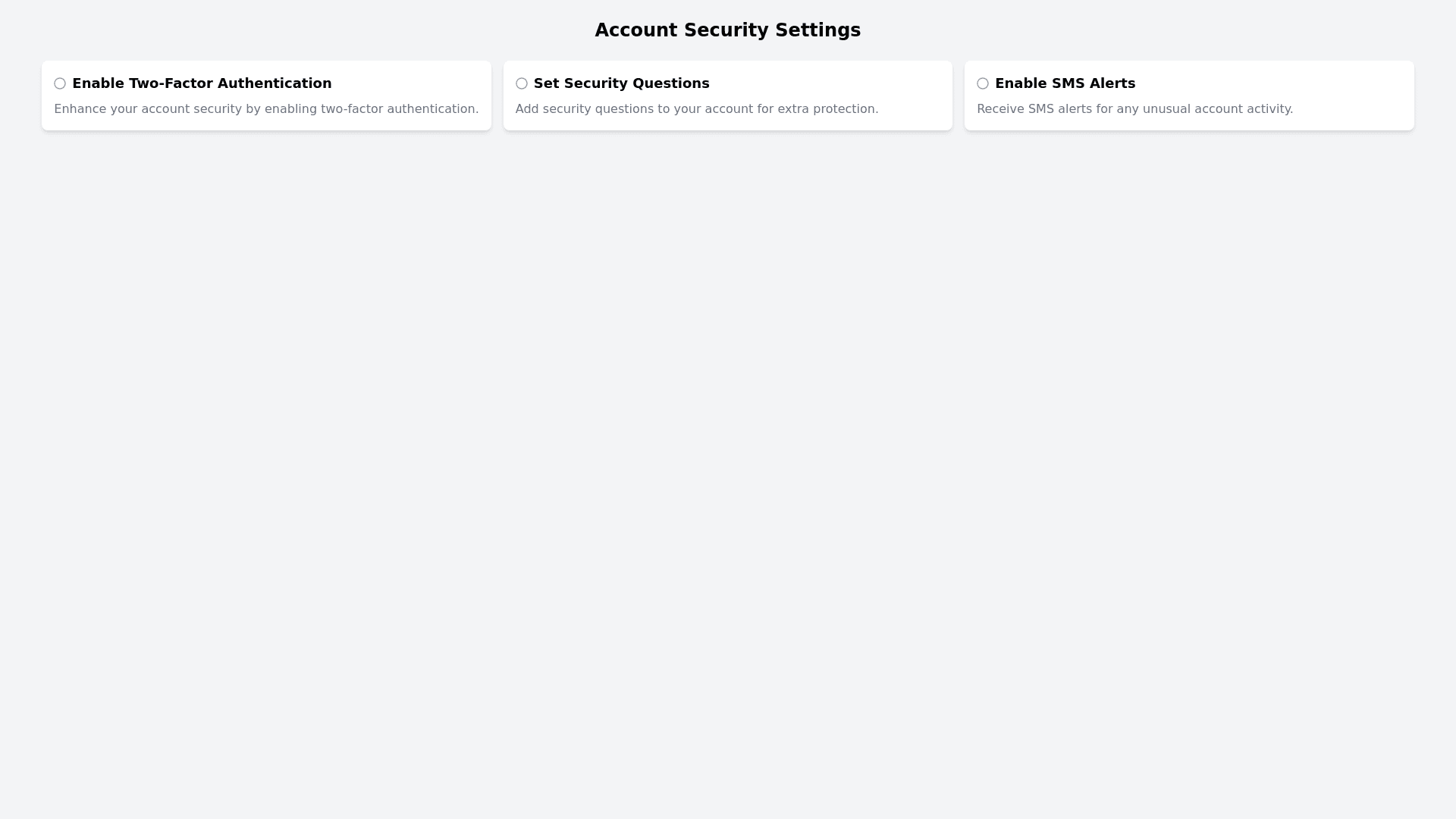Click the description starting "Receive SMS alerts"

click(1134, 109)
